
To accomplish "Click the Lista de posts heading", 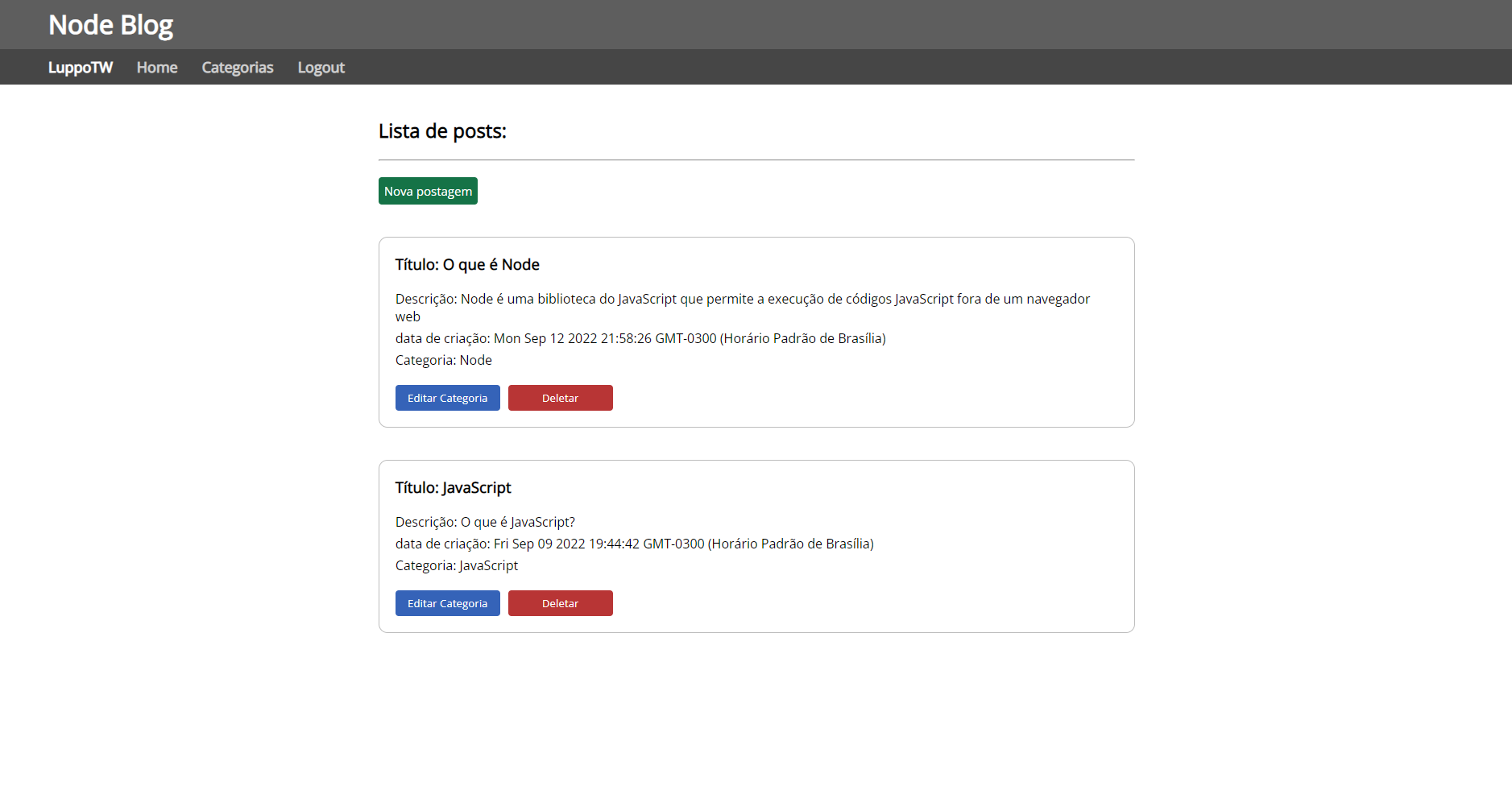I will point(442,130).
